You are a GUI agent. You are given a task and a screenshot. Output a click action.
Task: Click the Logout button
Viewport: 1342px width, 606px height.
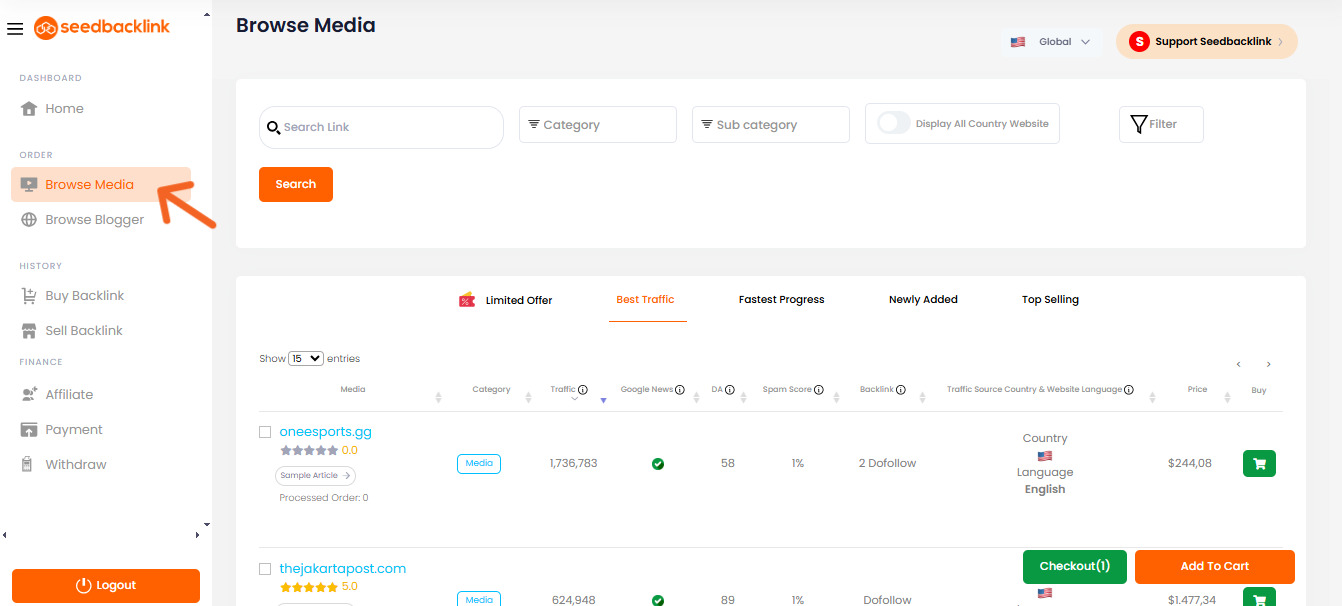pyautogui.click(x=106, y=586)
